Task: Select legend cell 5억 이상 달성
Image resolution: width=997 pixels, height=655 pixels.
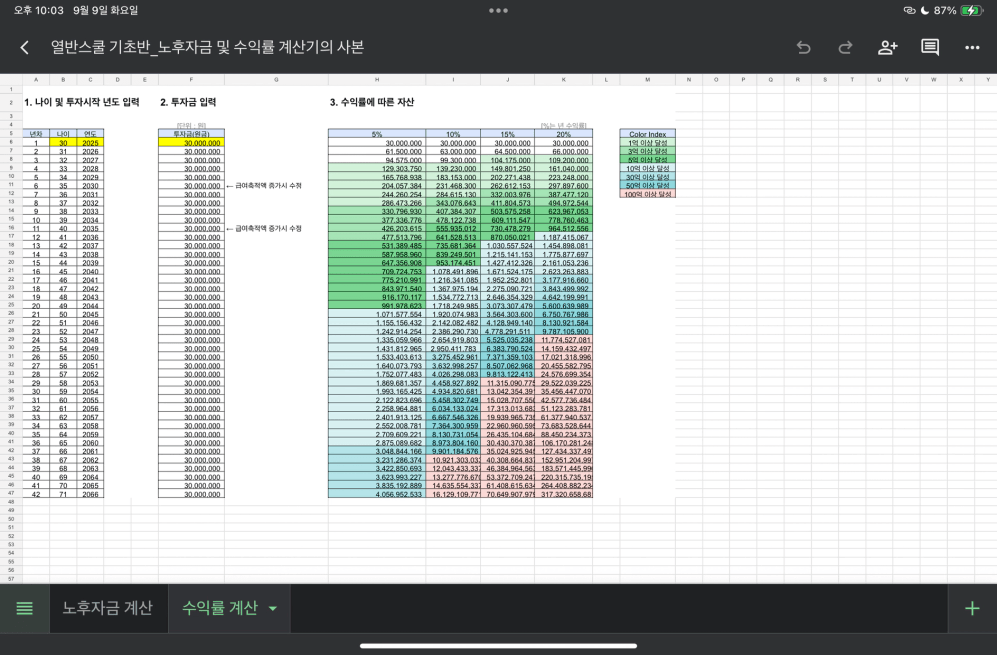Action: tap(647, 160)
